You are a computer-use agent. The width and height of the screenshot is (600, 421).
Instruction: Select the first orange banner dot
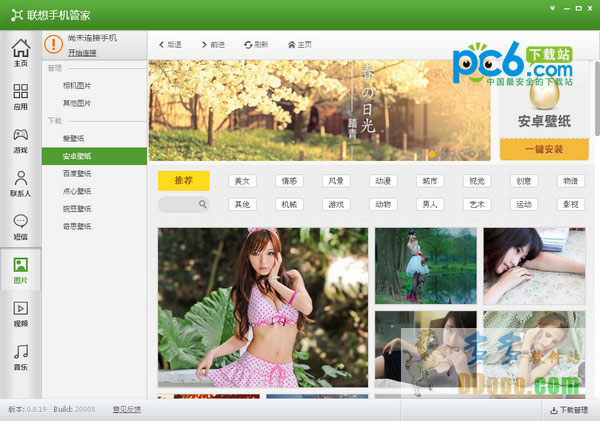(x=432, y=154)
